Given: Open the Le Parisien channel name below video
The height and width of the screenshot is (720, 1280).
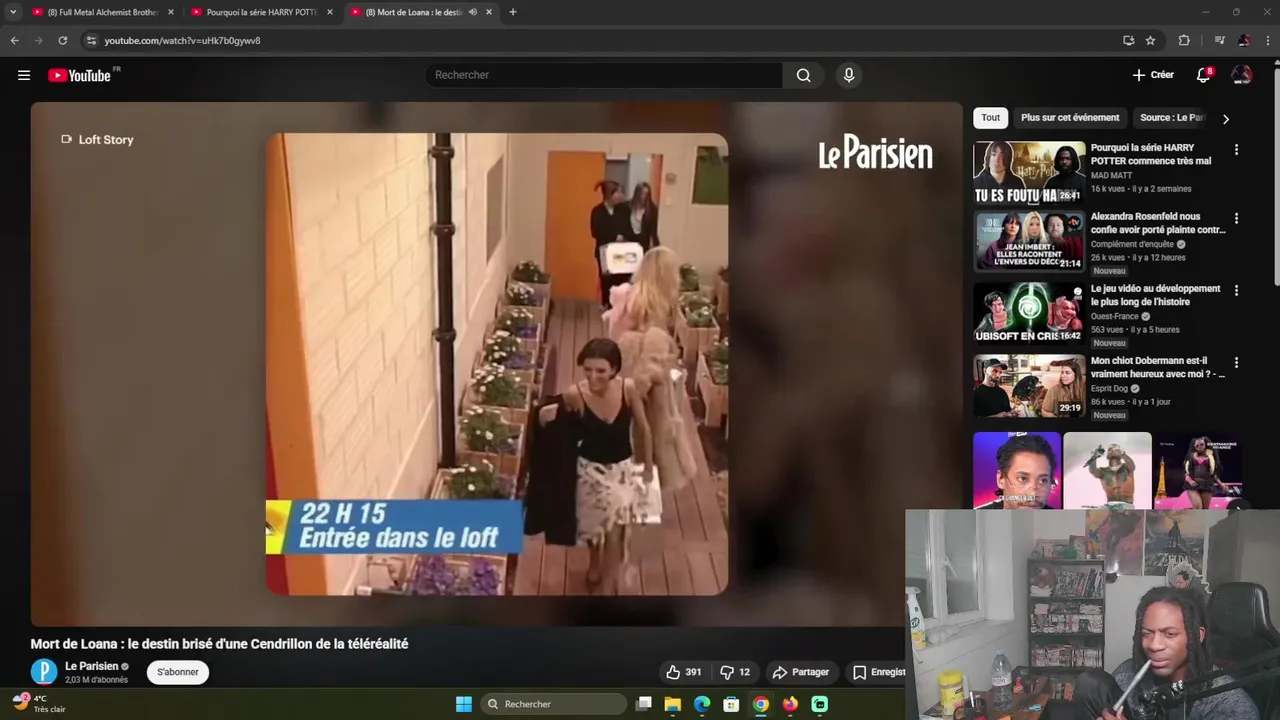Looking at the screenshot, I should (91, 666).
